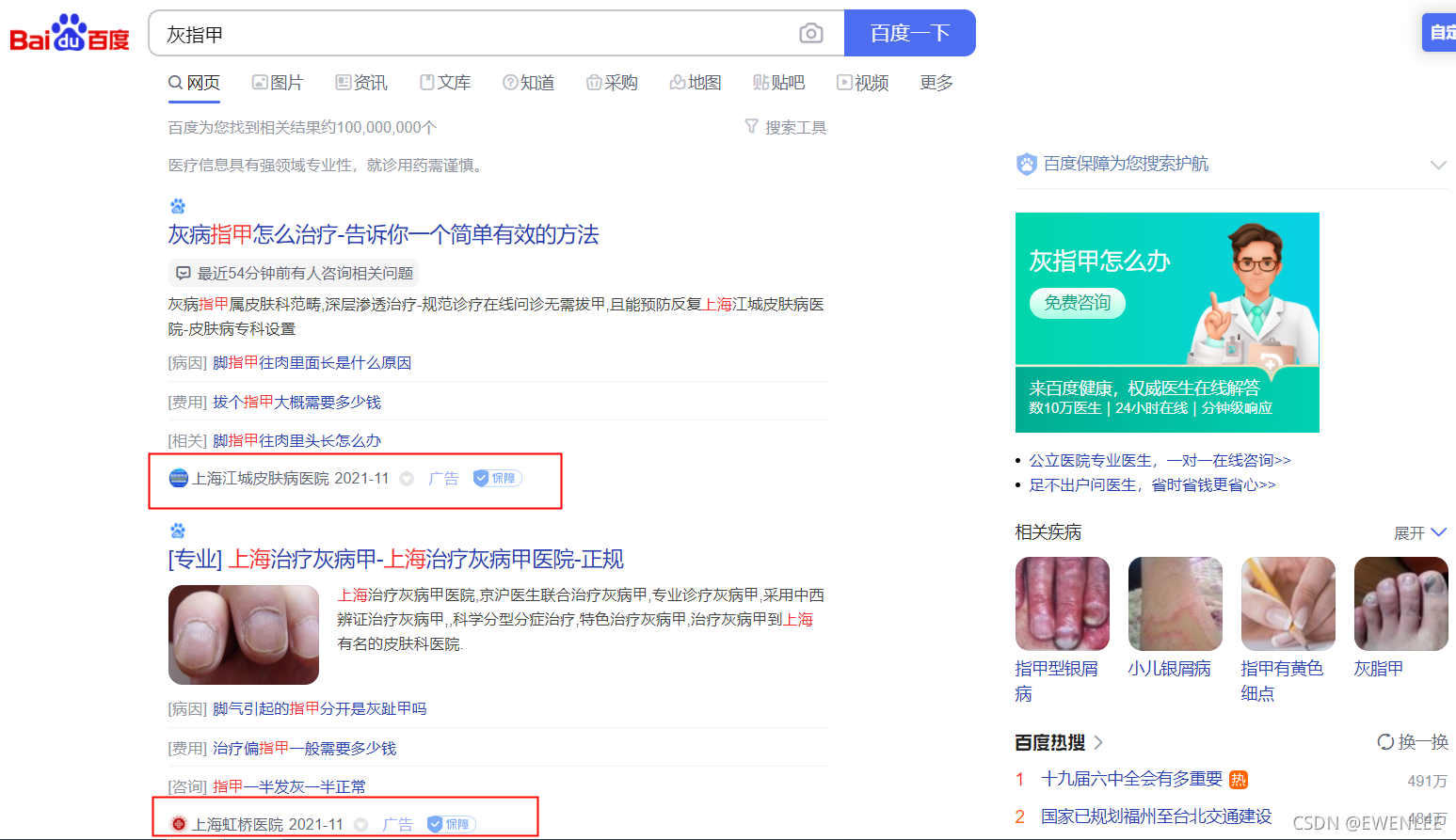Open link 治疗偏指甲一般需要多少钱
The image size is (1456, 840).
pyautogui.click(x=305, y=748)
